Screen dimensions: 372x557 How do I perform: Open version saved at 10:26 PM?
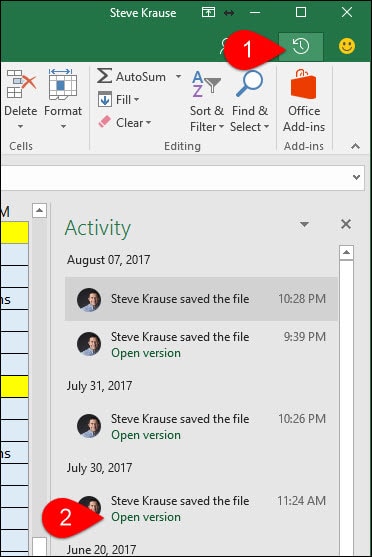click(146, 435)
